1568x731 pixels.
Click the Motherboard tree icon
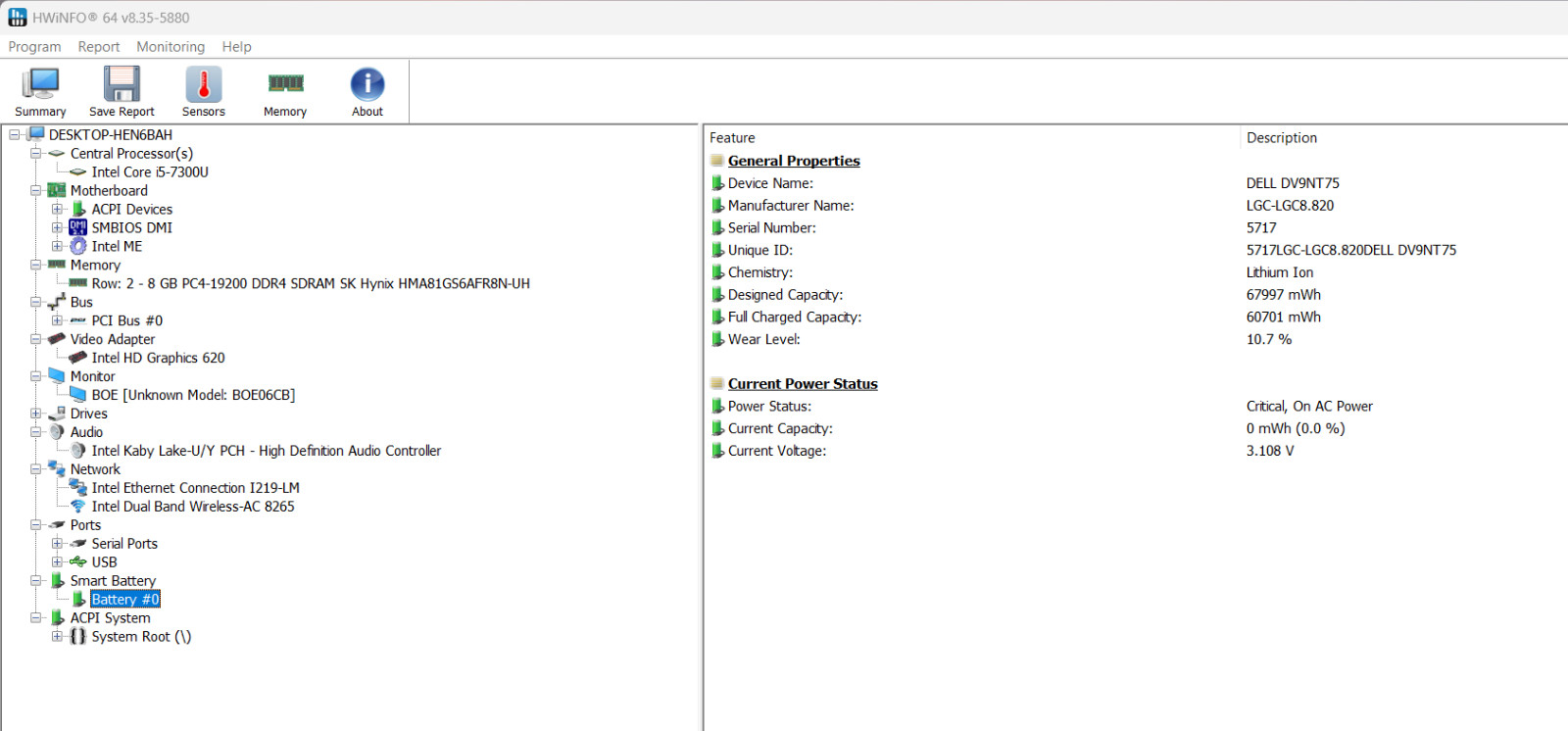click(57, 190)
